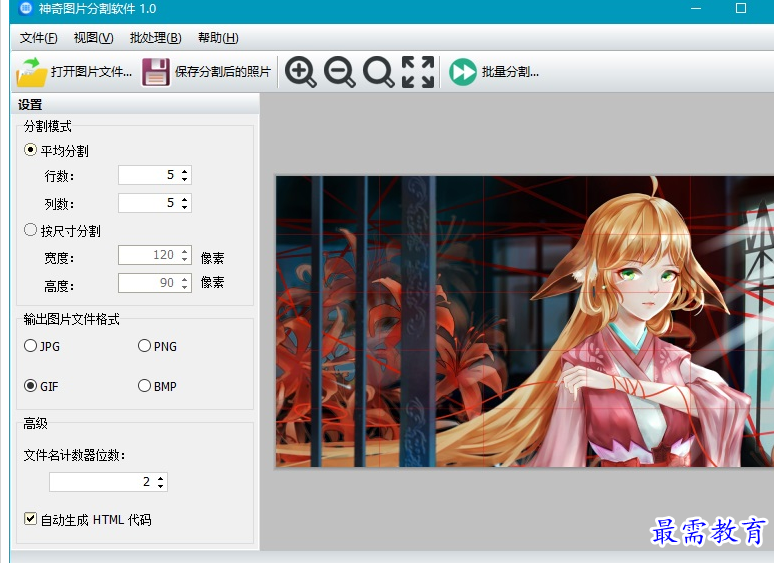Toggle 自动生成 HTML 代码 checkbox
Screen dimensions: 774x563
[x=30, y=519]
